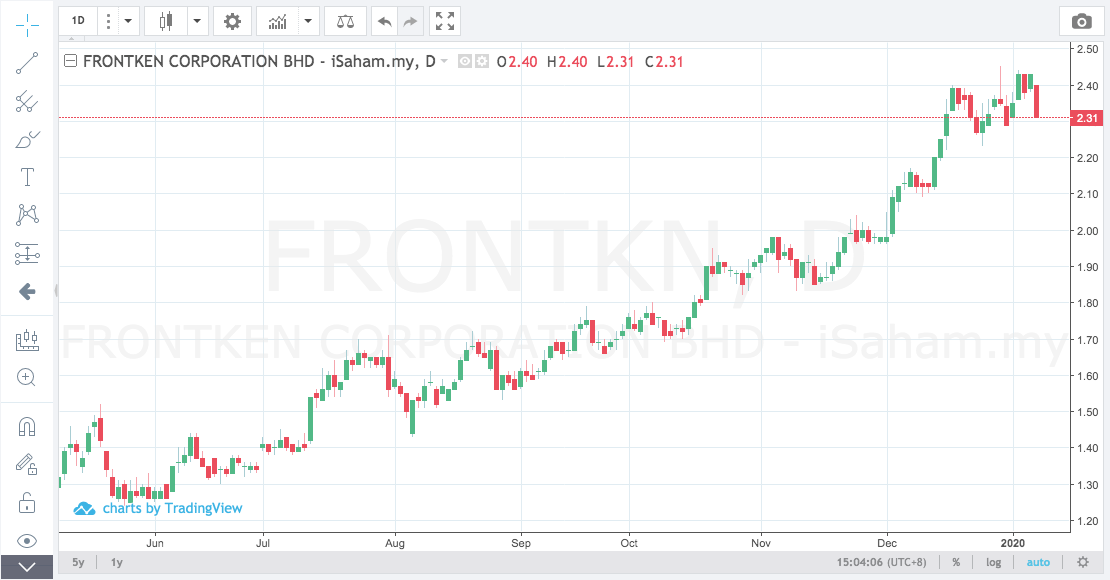
Task: Select the 1y time range
Action: click(x=117, y=562)
